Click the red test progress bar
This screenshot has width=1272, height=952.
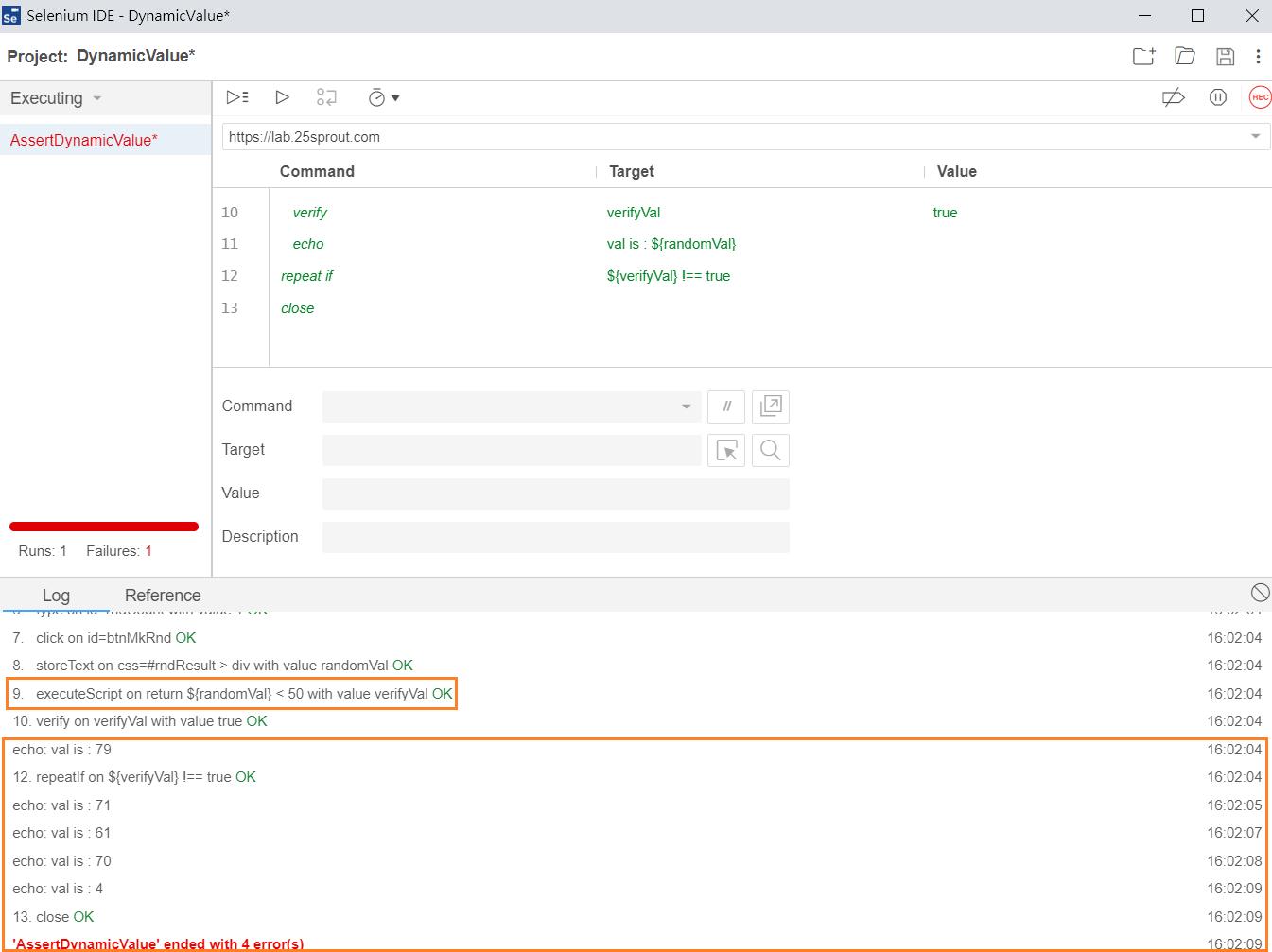click(104, 527)
